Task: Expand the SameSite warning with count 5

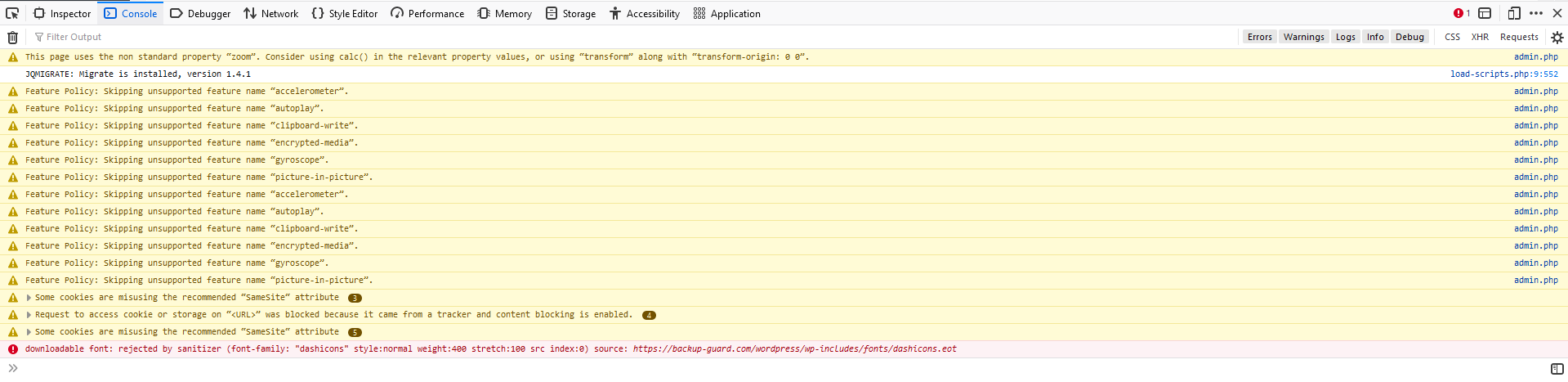Action: coord(29,332)
